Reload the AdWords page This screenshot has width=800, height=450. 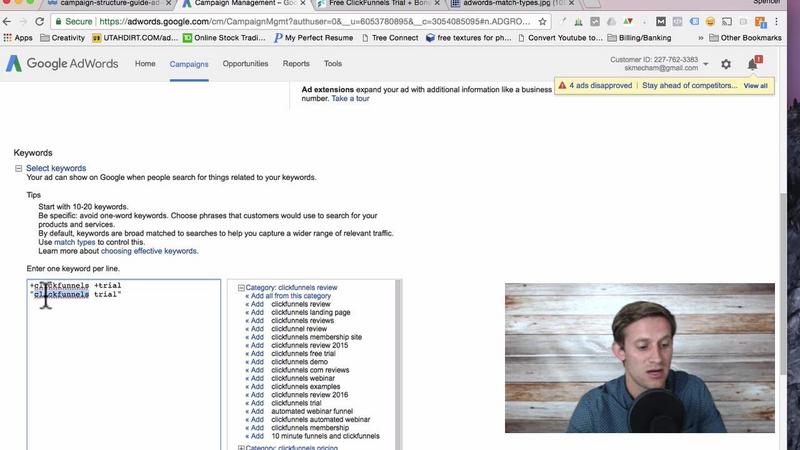point(39,21)
